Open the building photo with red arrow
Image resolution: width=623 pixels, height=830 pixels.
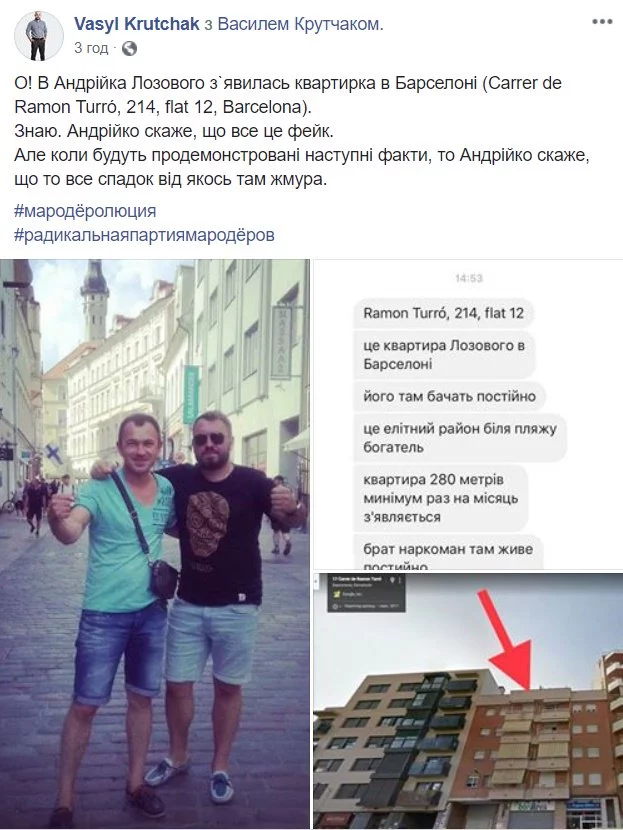(468, 701)
